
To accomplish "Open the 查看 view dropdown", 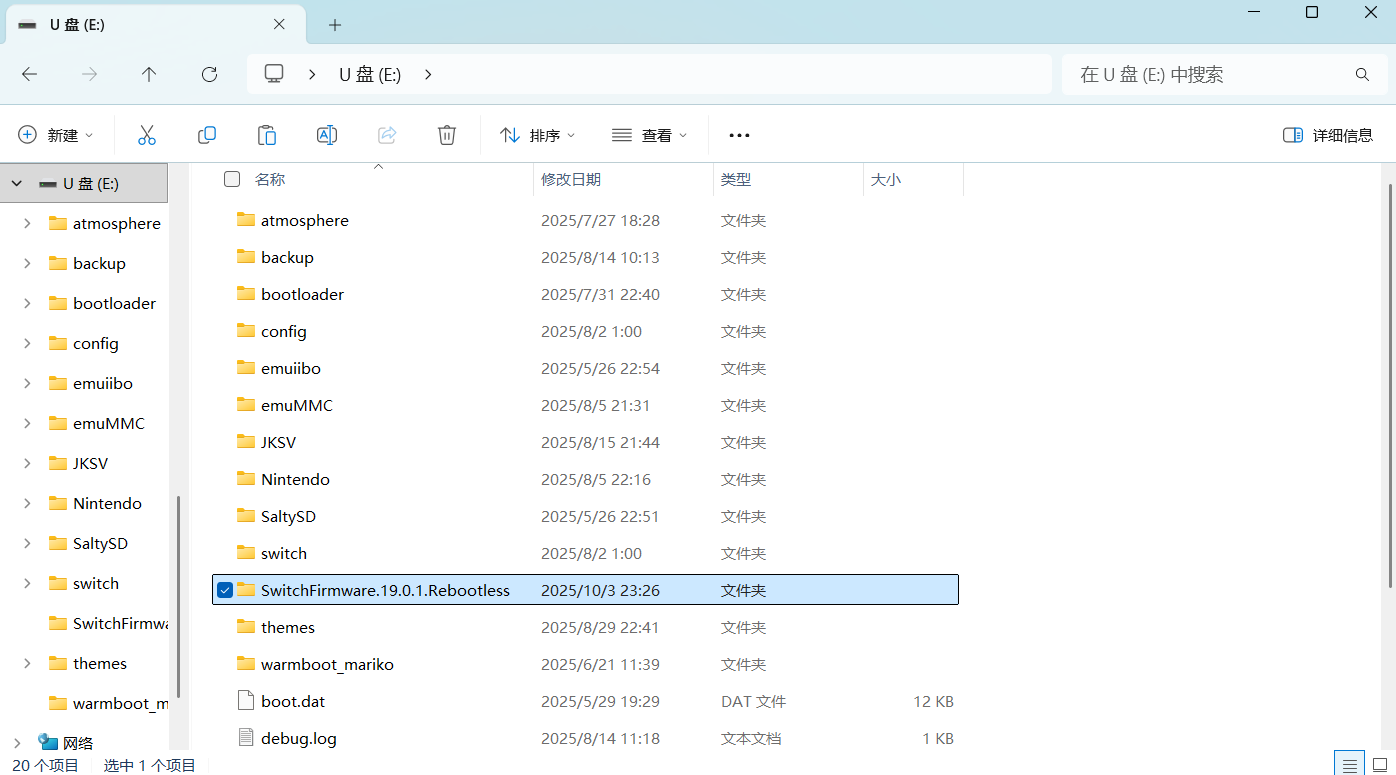I will click(650, 135).
